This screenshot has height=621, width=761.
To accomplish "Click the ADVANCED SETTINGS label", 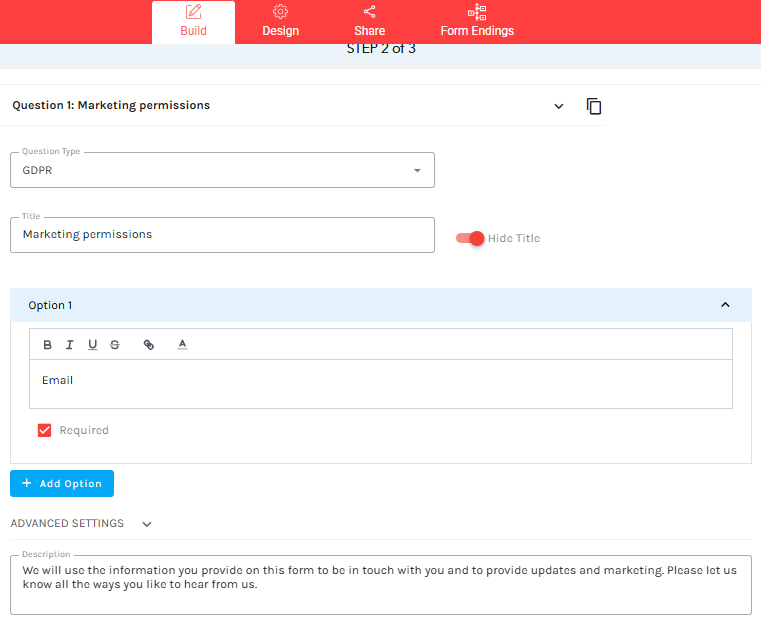I will coord(67,523).
